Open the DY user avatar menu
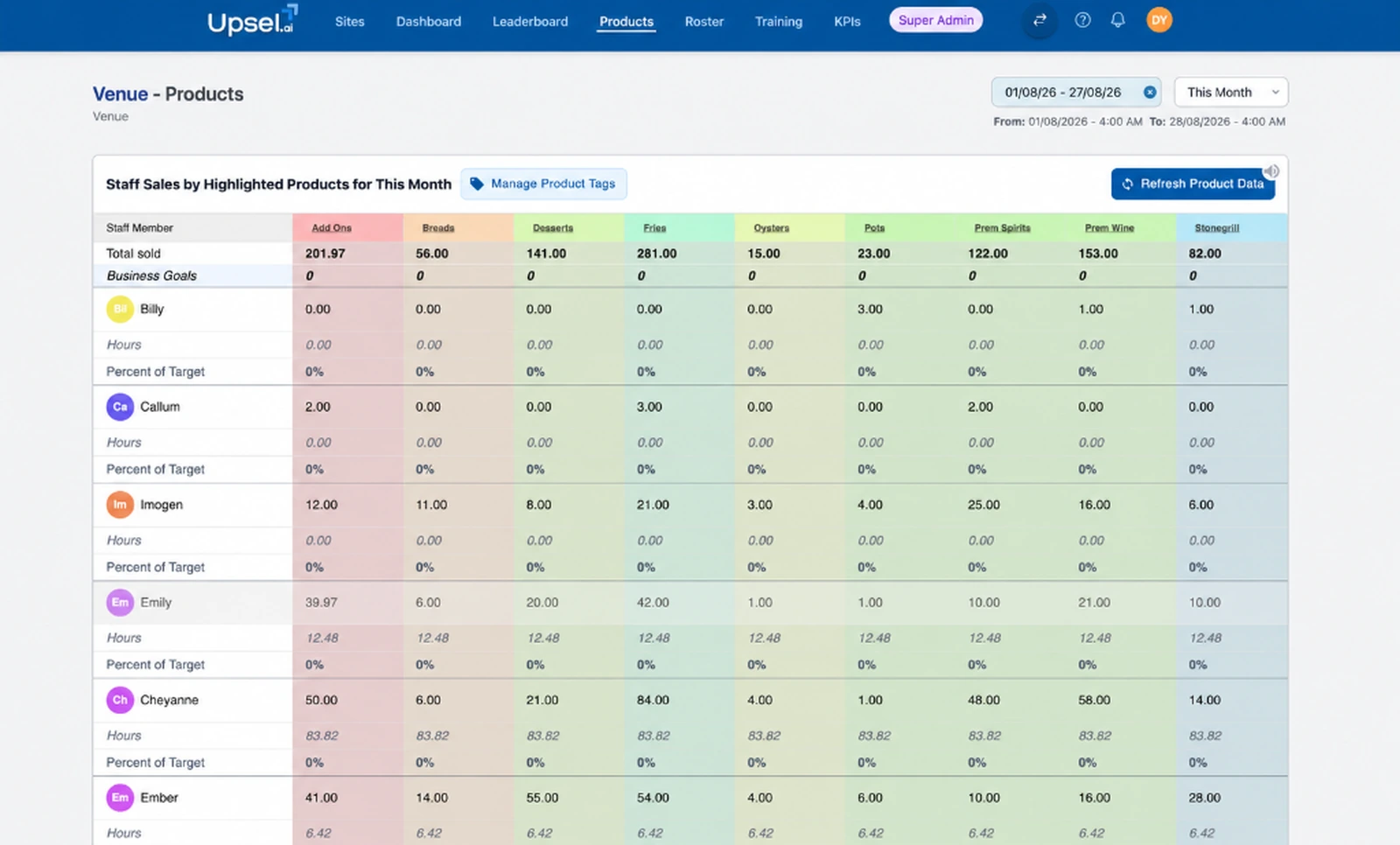The height and width of the screenshot is (845, 1400). [1159, 20]
